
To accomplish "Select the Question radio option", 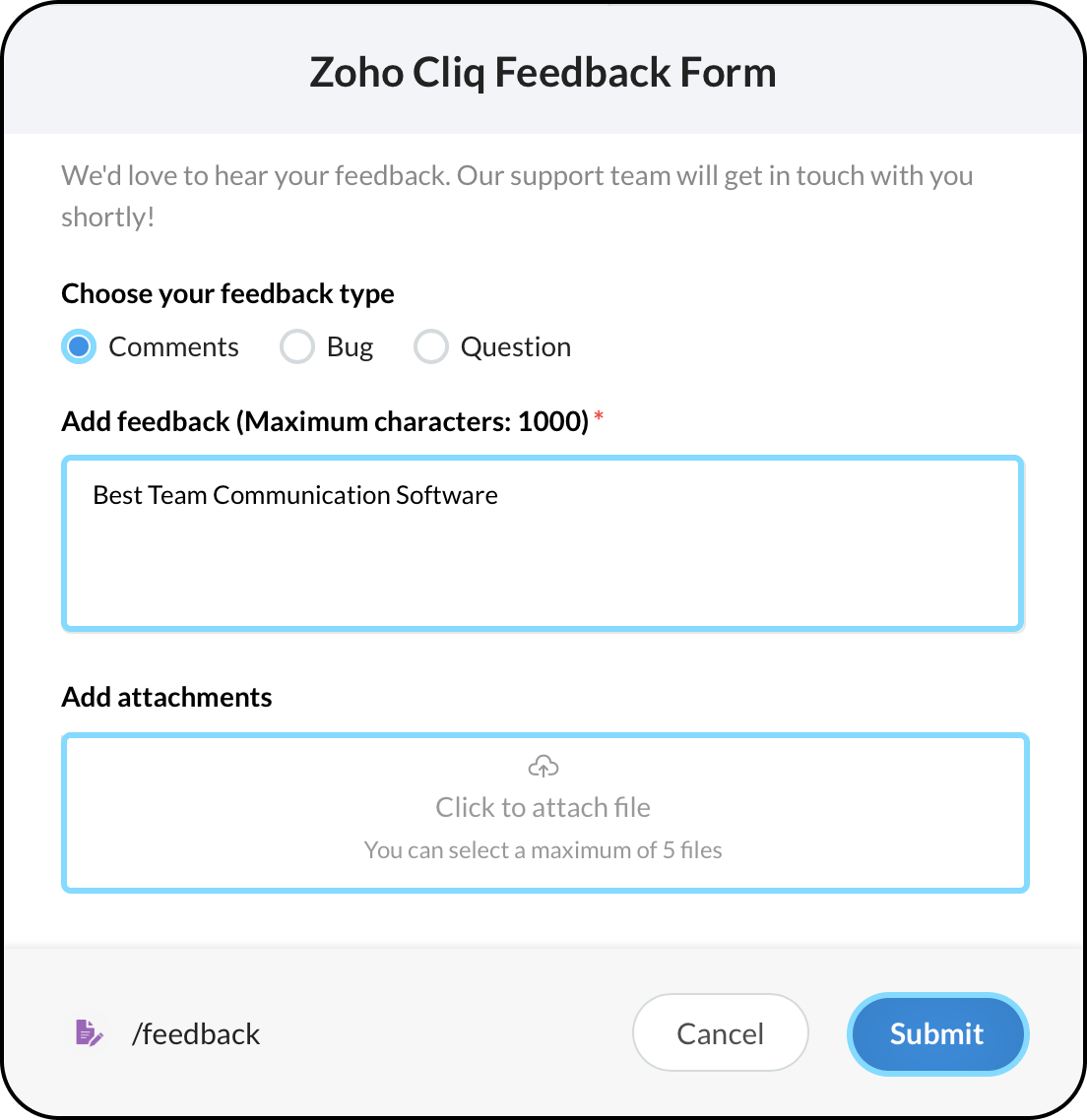I will 430,346.
